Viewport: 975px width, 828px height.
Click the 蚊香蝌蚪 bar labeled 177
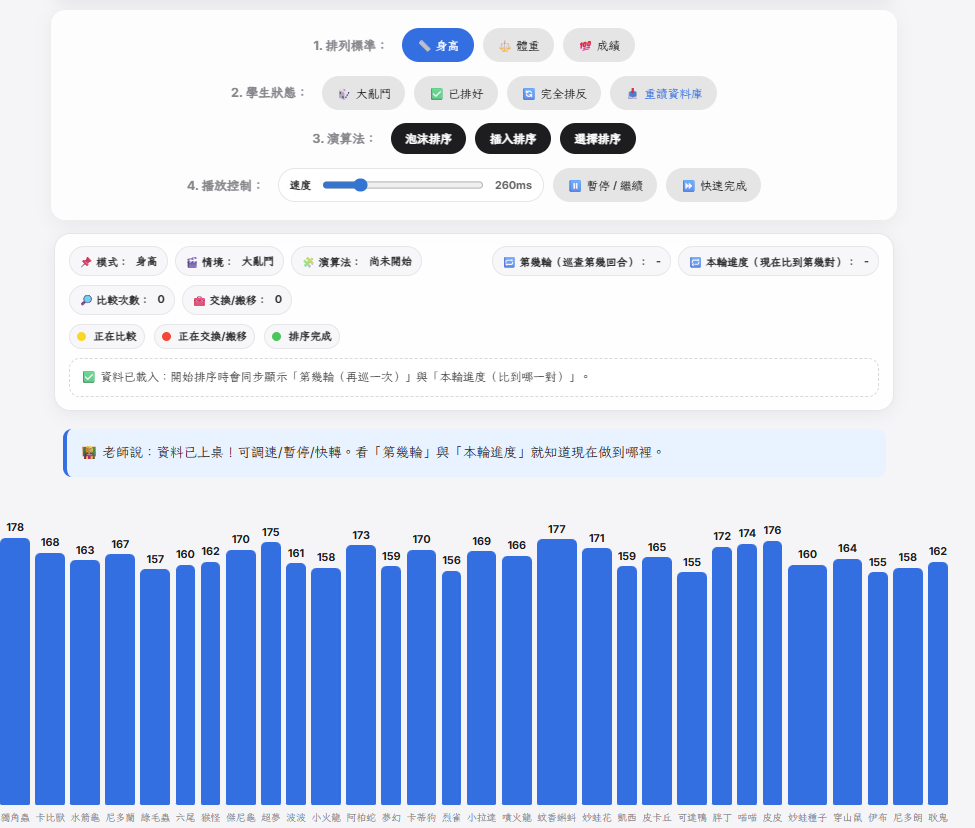pyautogui.click(x=557, y=672)
